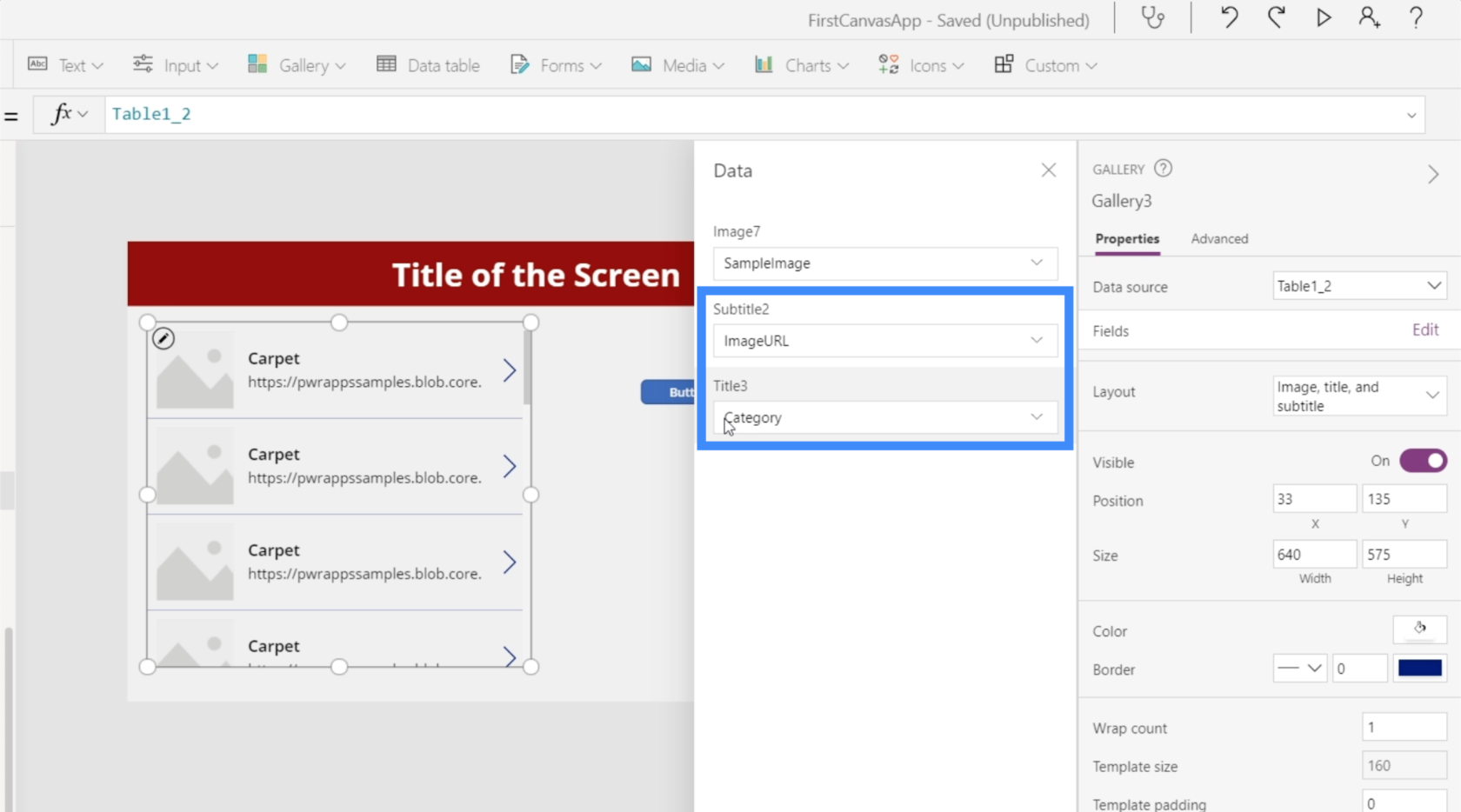Click the third Carpet row arrow icon

tap(510, 562)
